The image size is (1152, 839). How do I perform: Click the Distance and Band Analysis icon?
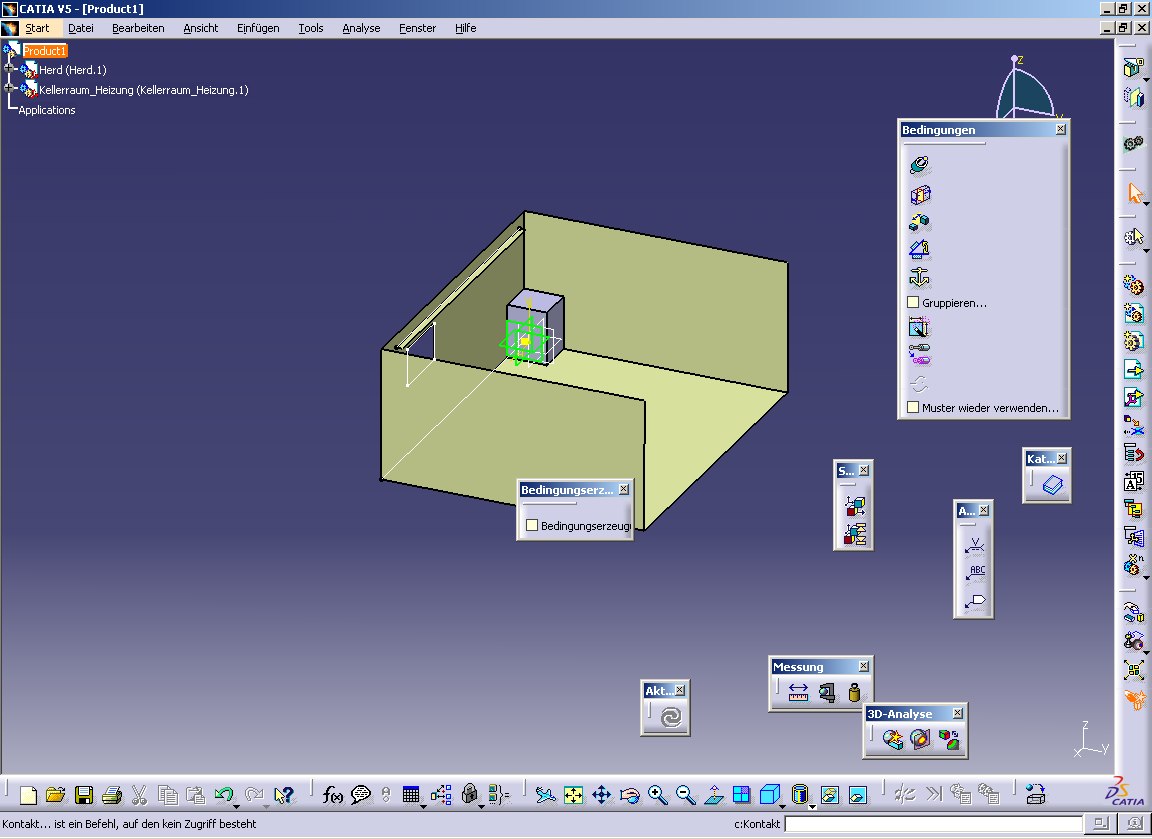click(x=948, y=740)
